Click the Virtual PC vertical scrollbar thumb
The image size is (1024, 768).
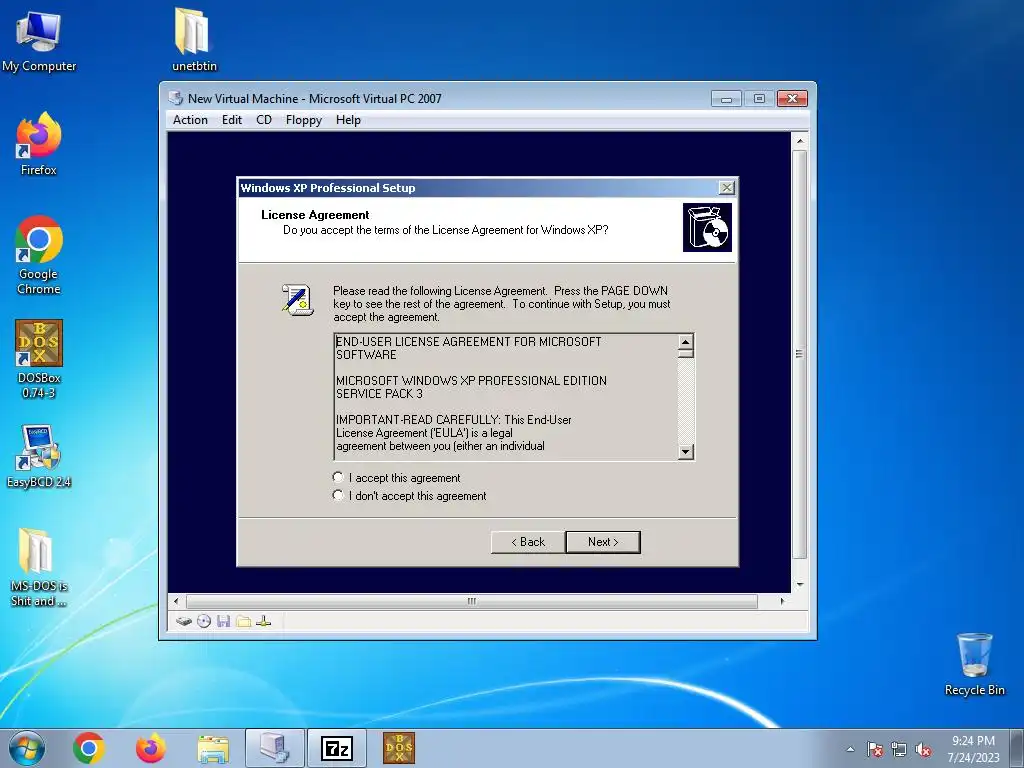pyautogui.click(x=799, y=353)
